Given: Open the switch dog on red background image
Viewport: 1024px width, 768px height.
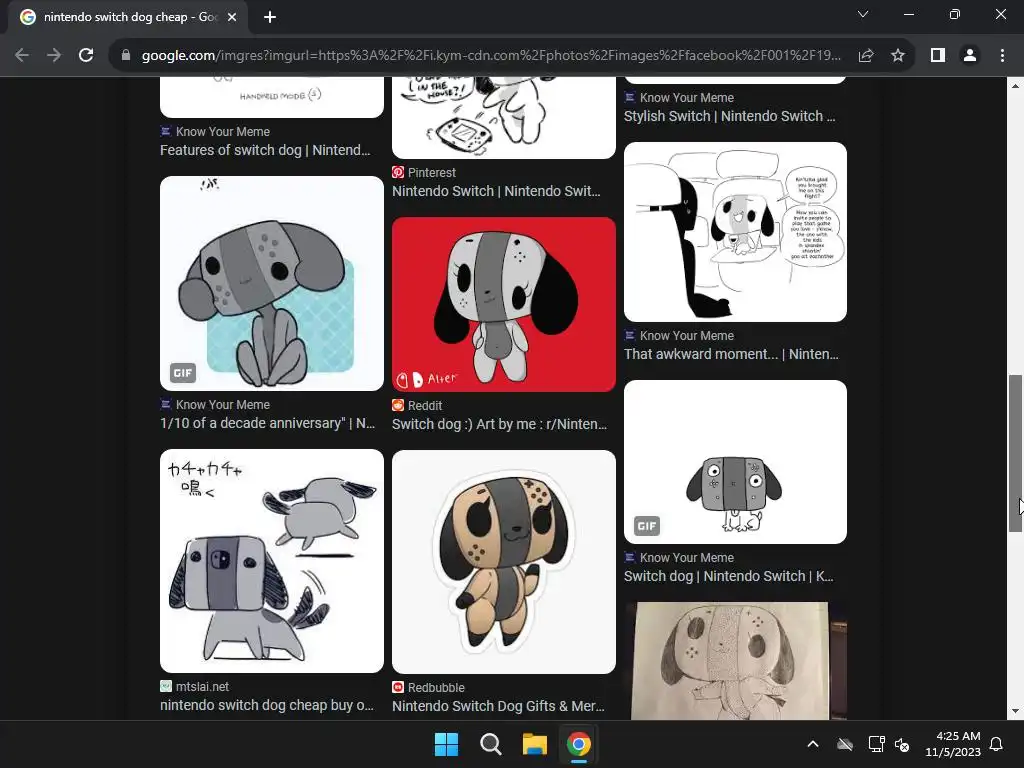Looking at the screenshot, I should [x=504, y=304].
